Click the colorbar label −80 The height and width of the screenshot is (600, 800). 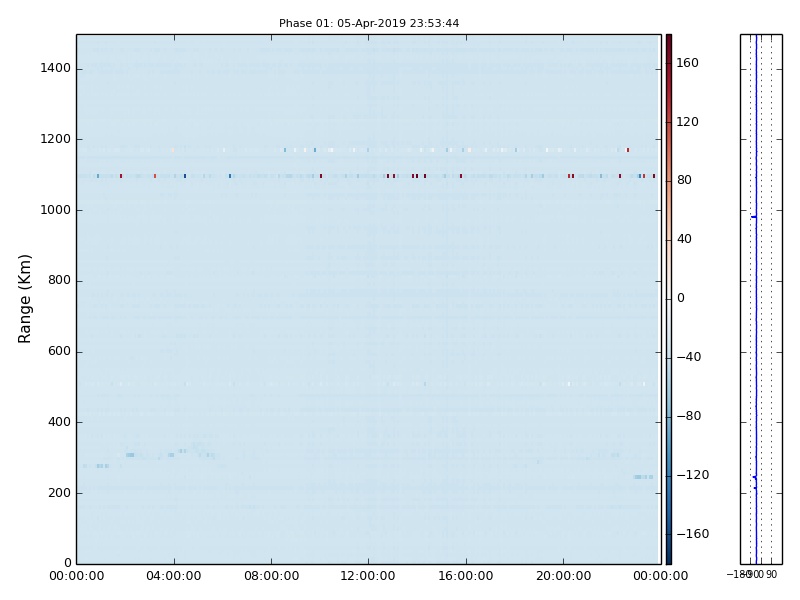689,416
